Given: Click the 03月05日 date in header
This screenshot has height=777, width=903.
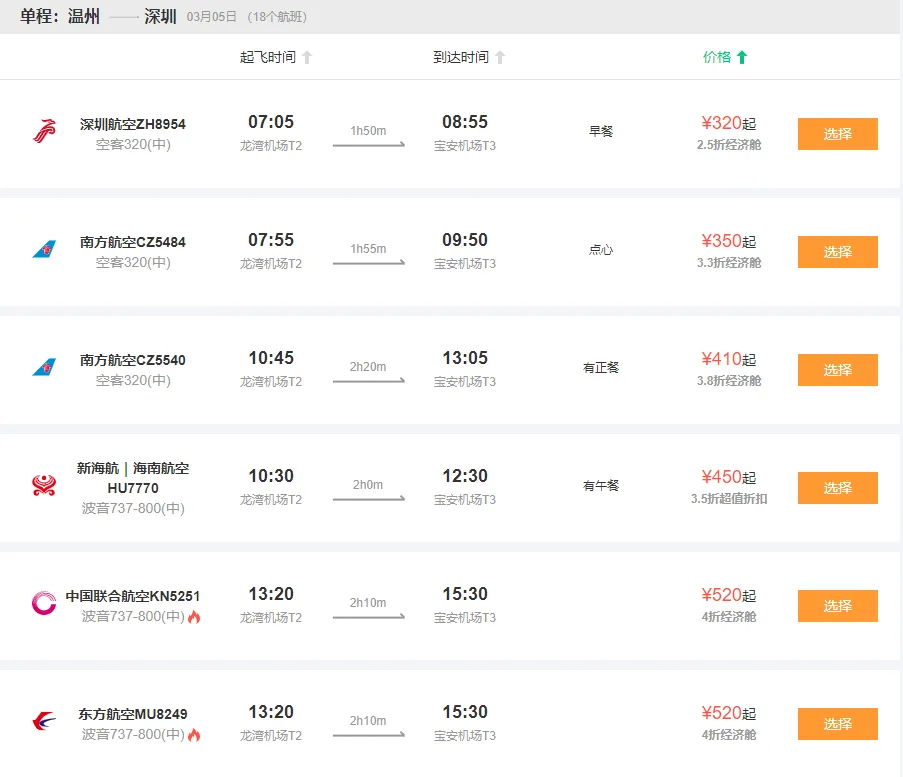Looking at the screenshot, I should [211, 17].
